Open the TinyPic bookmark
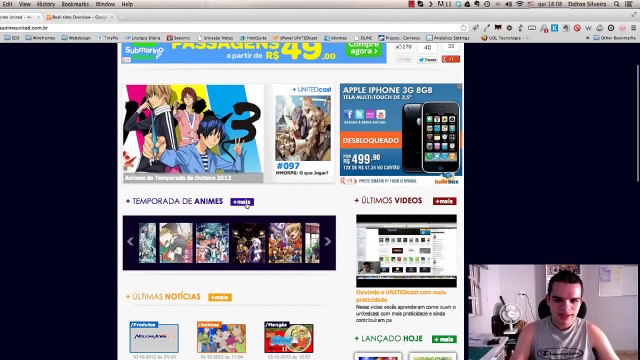 coord(108,38)
